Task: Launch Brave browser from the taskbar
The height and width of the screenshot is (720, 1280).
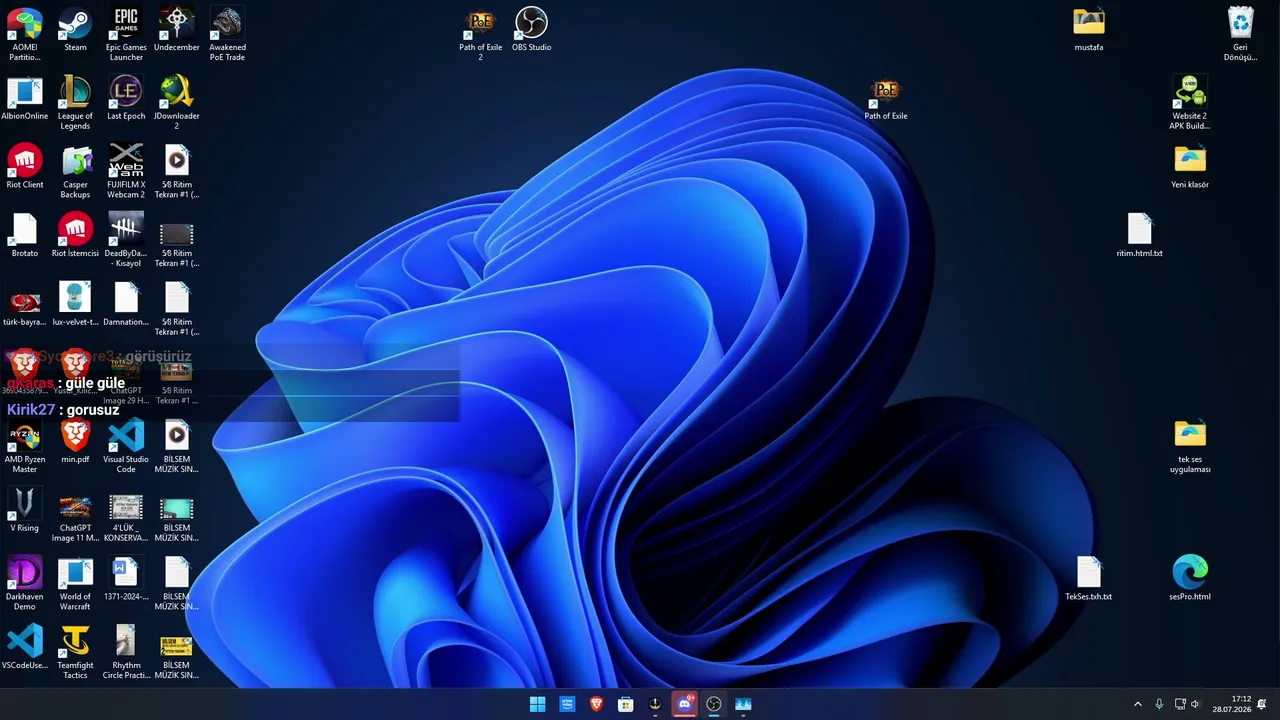Action: [597, 704]
